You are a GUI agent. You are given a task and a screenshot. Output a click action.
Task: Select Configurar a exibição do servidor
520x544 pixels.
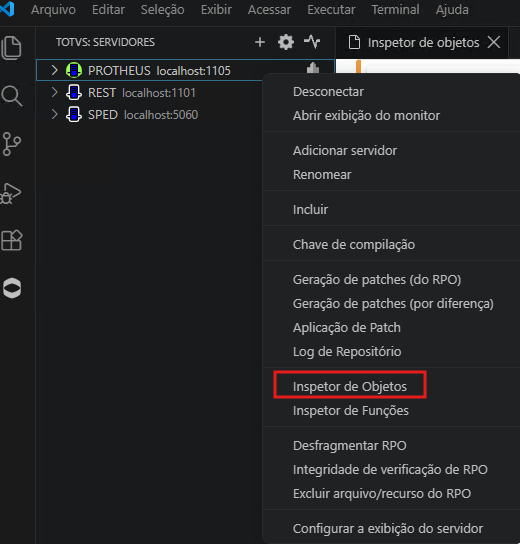click(388, 528)
